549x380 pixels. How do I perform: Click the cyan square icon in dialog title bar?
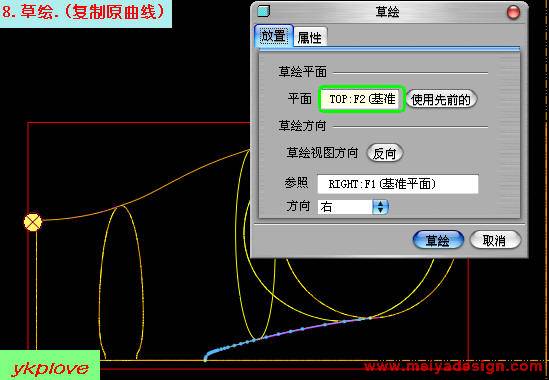264,12
